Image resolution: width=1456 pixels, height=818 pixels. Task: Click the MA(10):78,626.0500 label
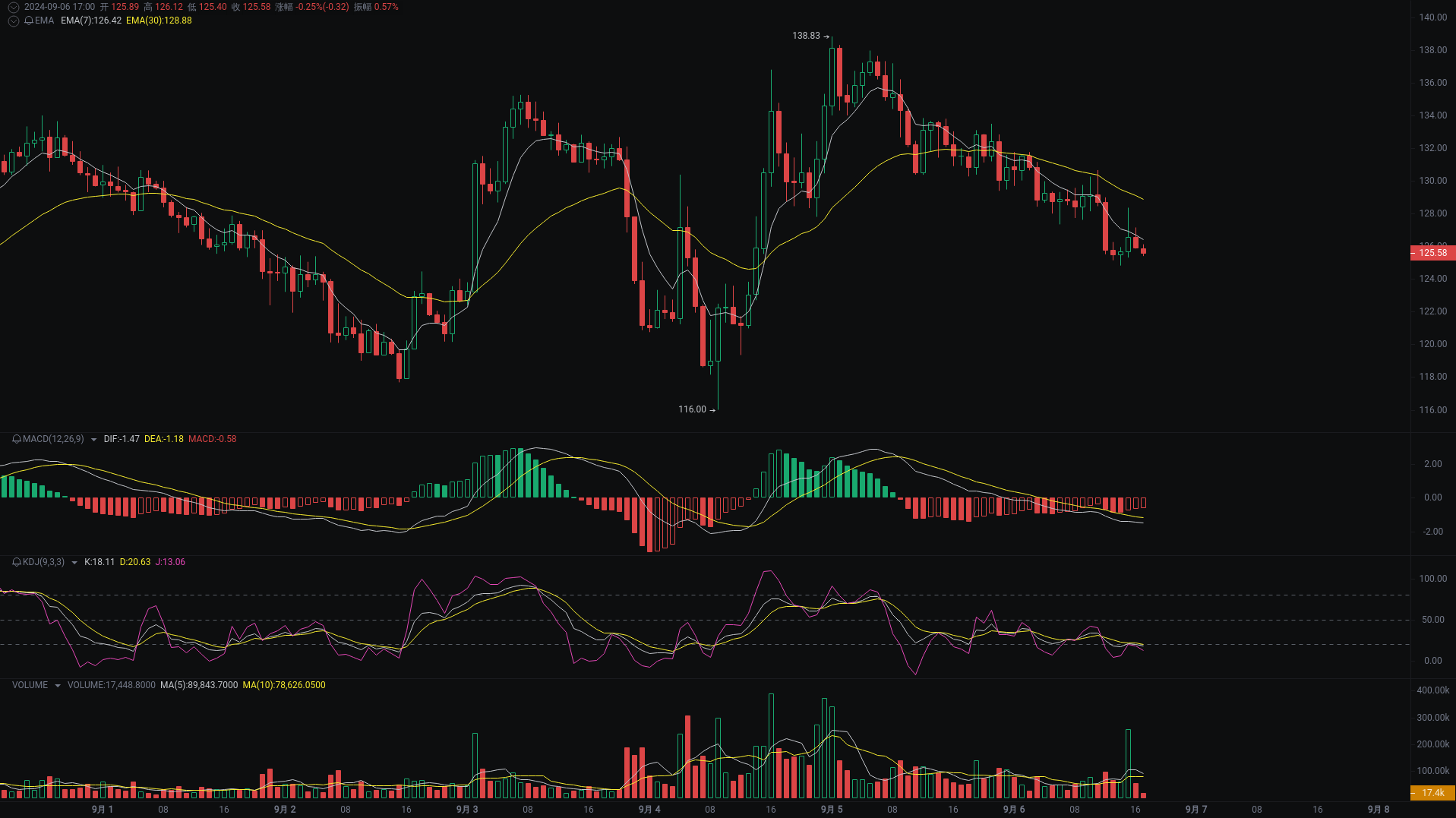284,685
